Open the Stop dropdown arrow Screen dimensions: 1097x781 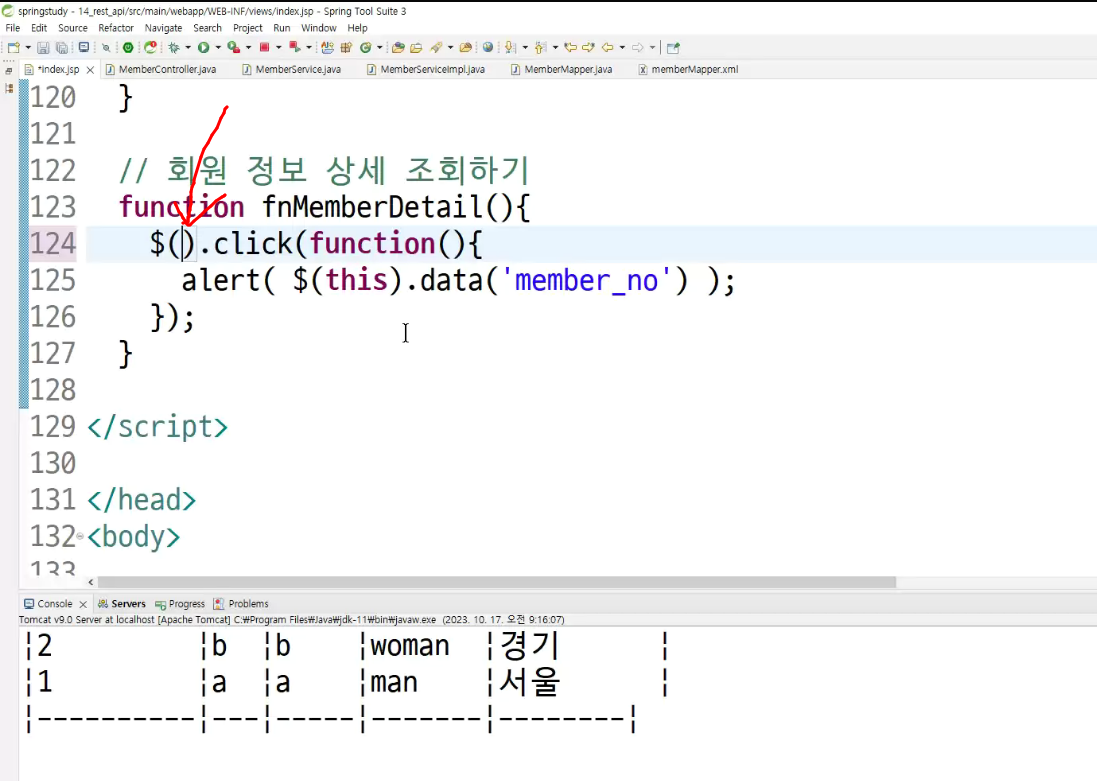[278, 48]
